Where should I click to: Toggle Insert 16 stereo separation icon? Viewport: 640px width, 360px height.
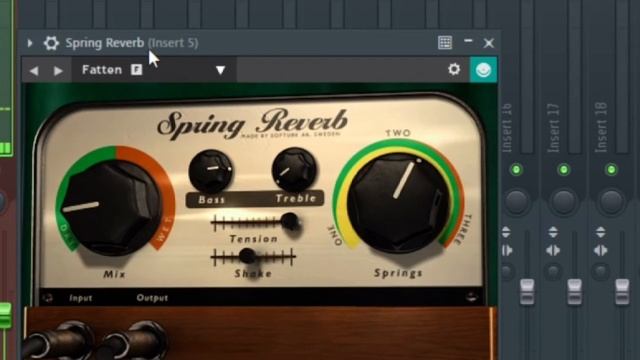click(x=507, y=250)
